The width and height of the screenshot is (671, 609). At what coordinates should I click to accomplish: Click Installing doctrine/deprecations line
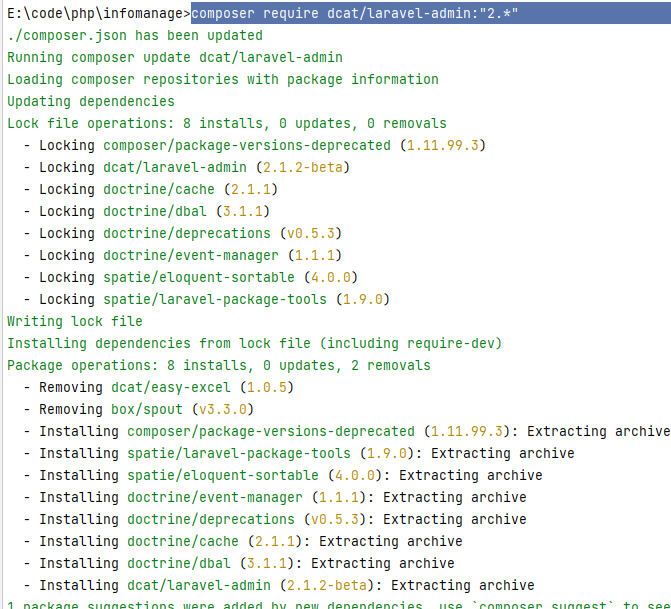[x=275, y=520]
